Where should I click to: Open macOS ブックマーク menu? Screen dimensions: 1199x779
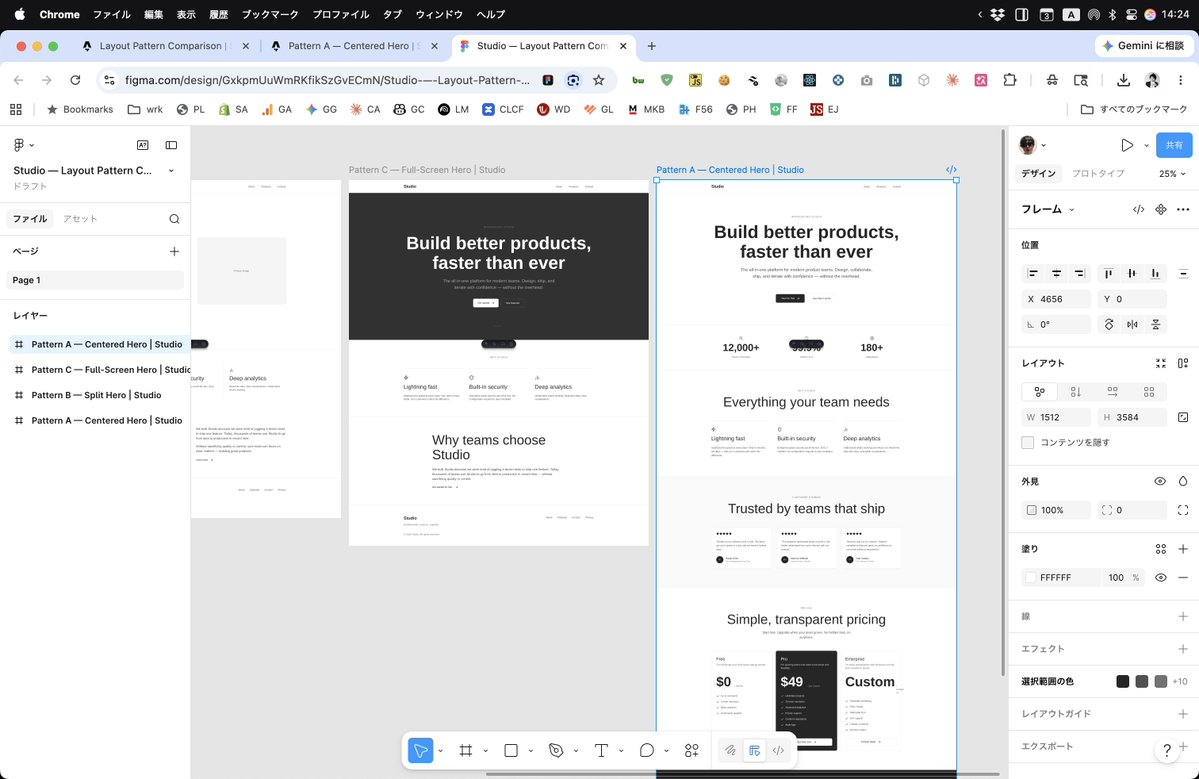pyautogui.click(x=270, y=15)
